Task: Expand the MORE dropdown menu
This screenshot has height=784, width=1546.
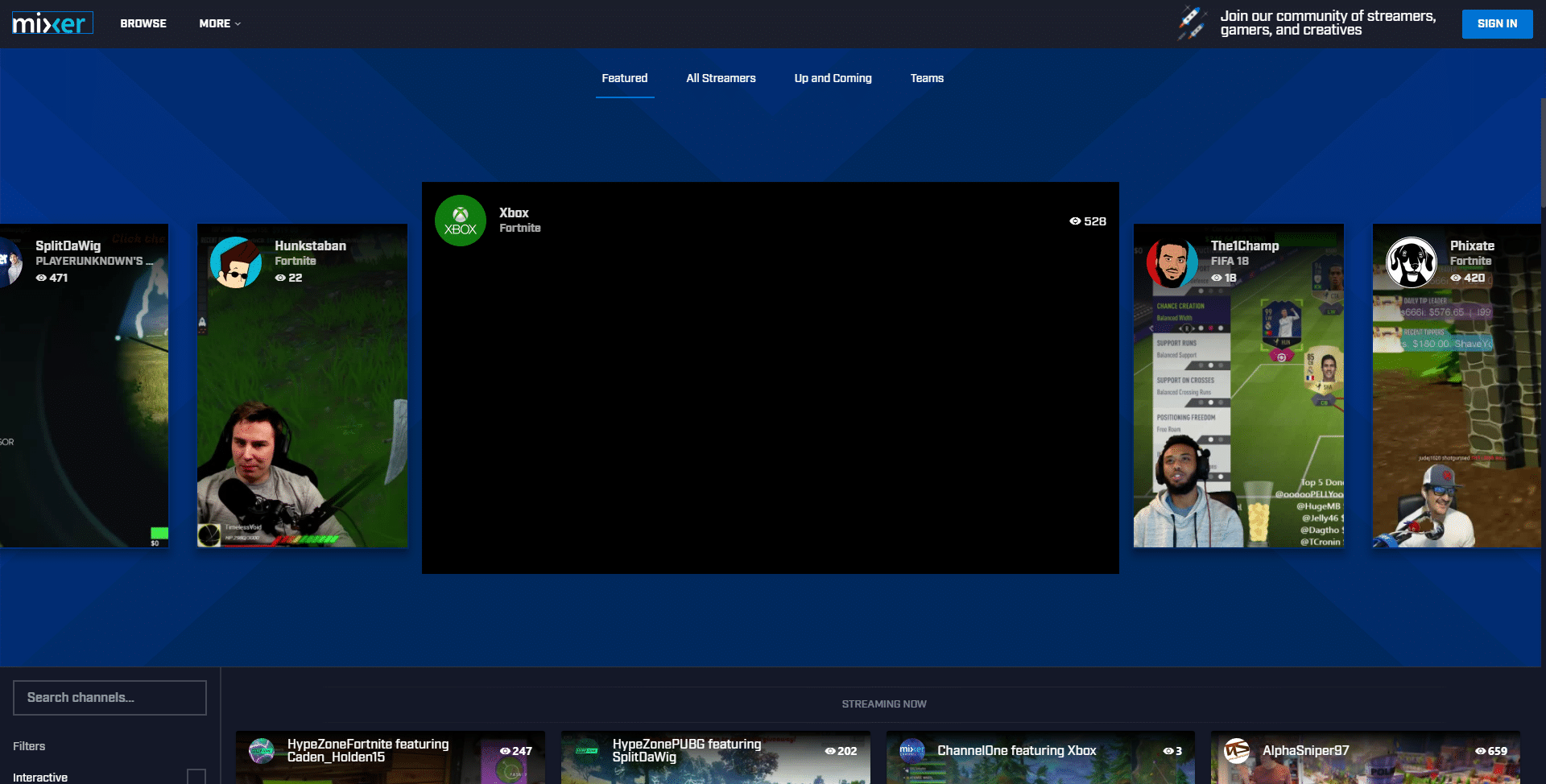Action: point(220,23)
